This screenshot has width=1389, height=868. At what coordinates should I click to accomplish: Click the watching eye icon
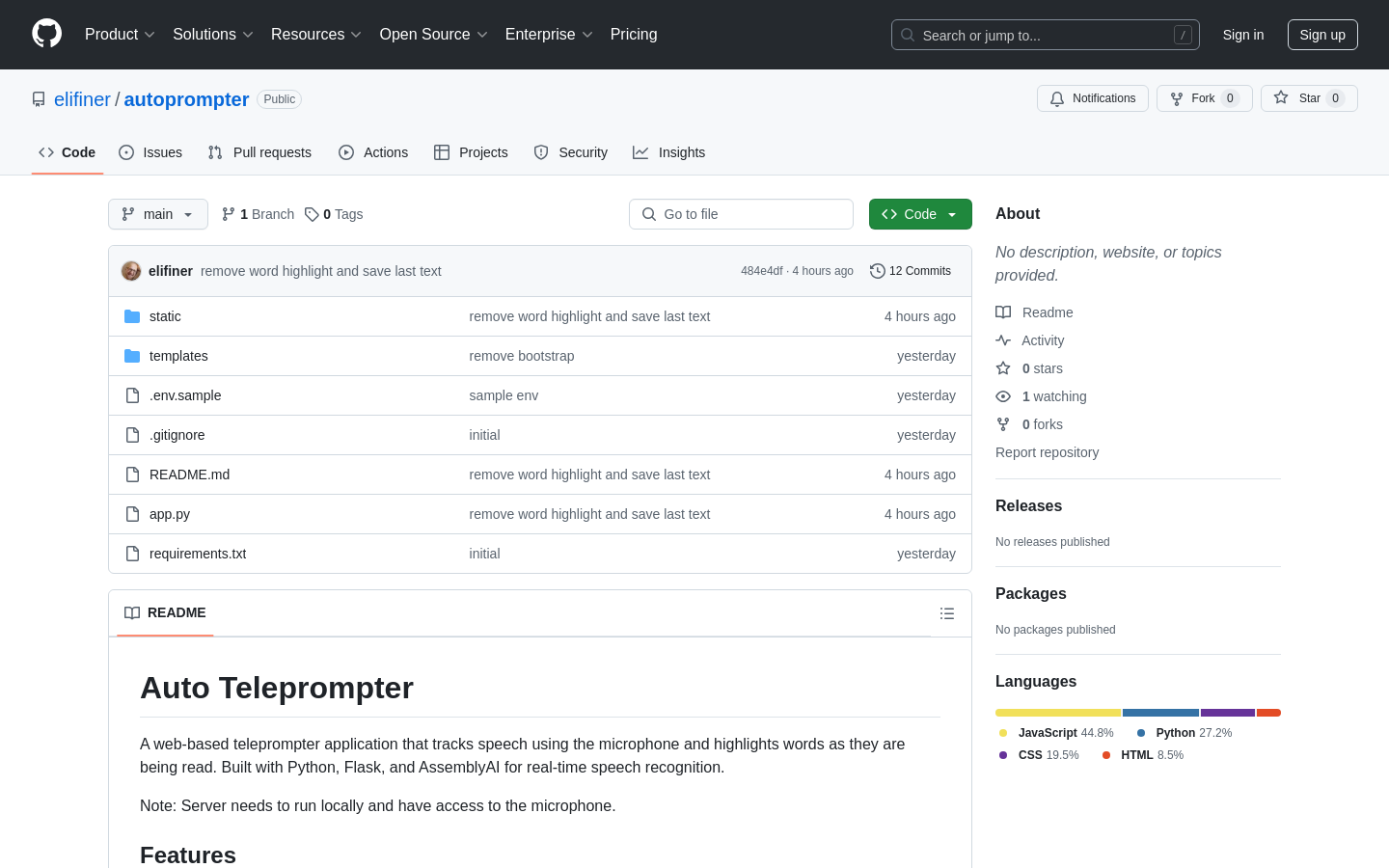pyautogui.click(x=1003, y=396)
